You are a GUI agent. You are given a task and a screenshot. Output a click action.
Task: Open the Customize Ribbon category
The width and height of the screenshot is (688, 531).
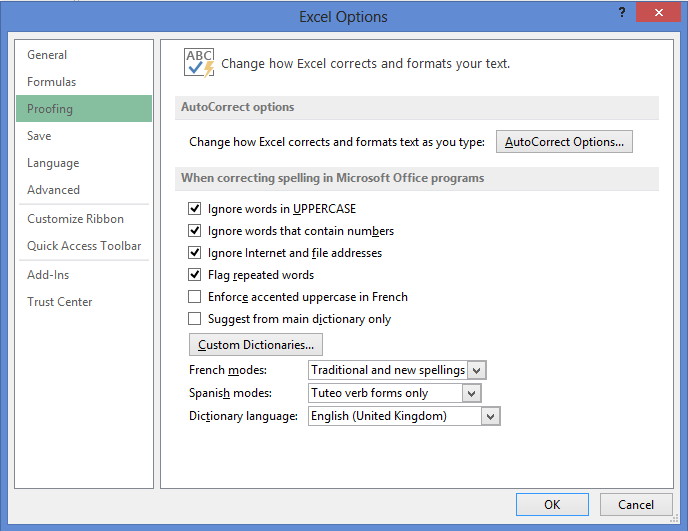[x=84, y=219]
